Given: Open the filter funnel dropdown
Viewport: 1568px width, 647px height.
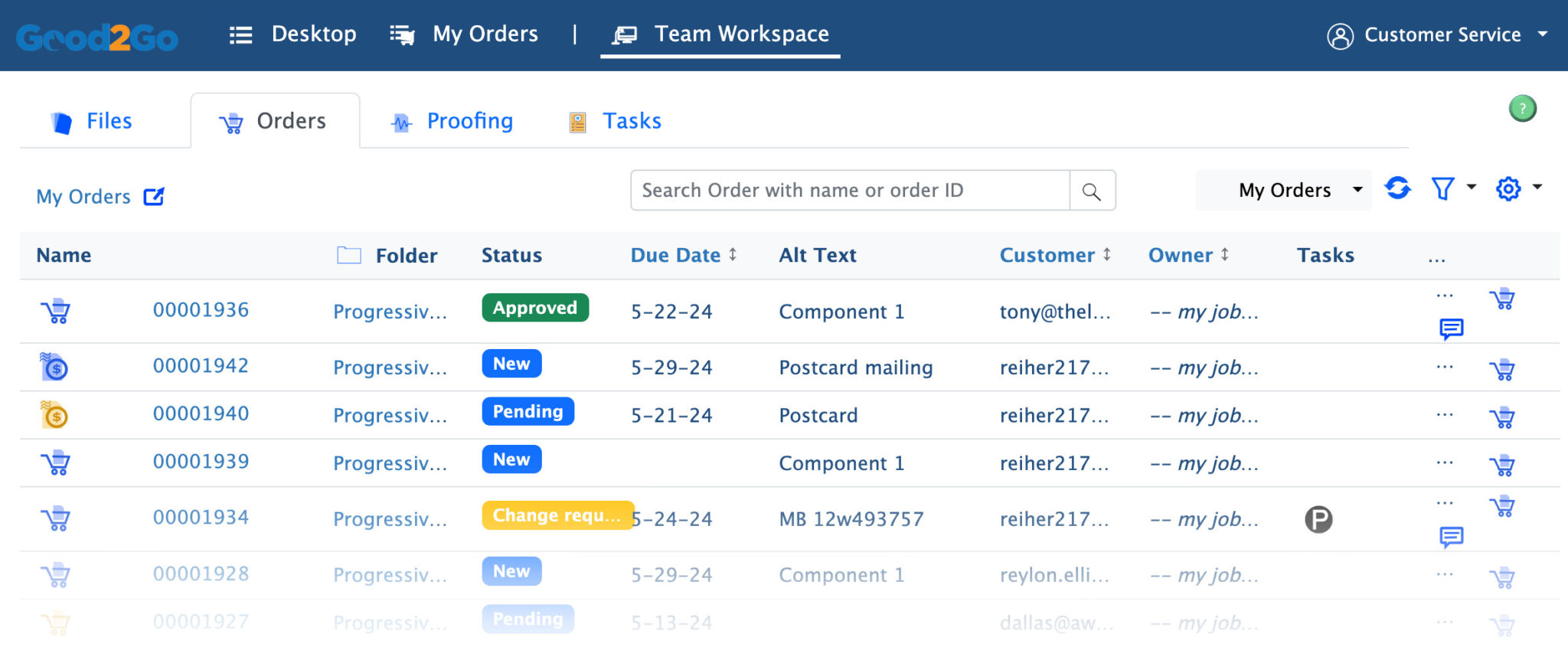Looking at the screenshot, I should point(1452,188).
